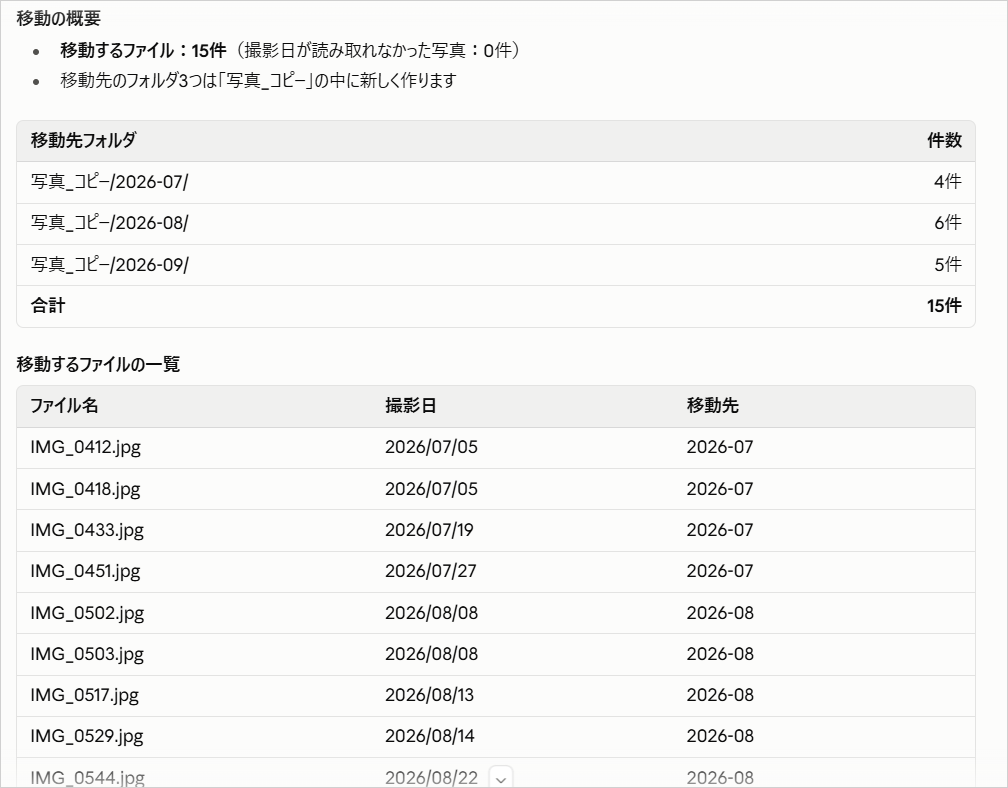This screenshot has height=788, width=1008.
Task: Click the "撮影日" column header
Action: tap(411, 406)
